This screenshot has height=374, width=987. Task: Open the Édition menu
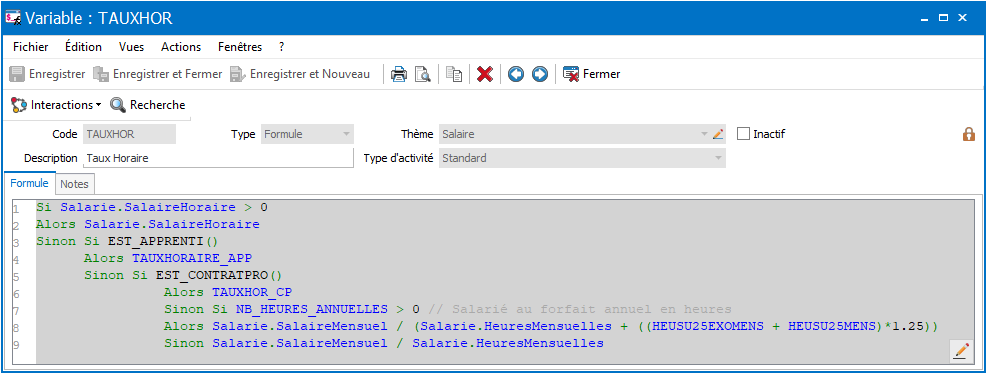tap(83, 47)
